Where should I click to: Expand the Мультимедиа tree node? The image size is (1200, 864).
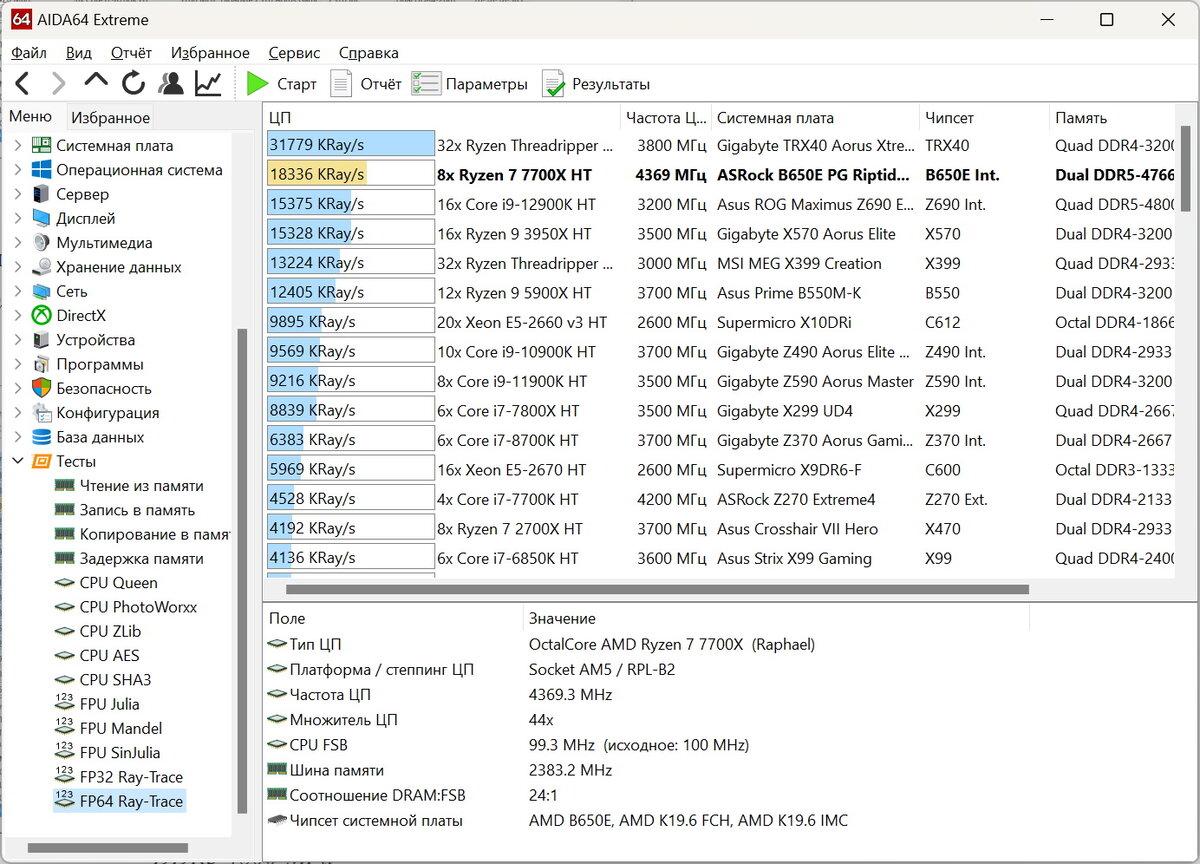coord(17,243)
